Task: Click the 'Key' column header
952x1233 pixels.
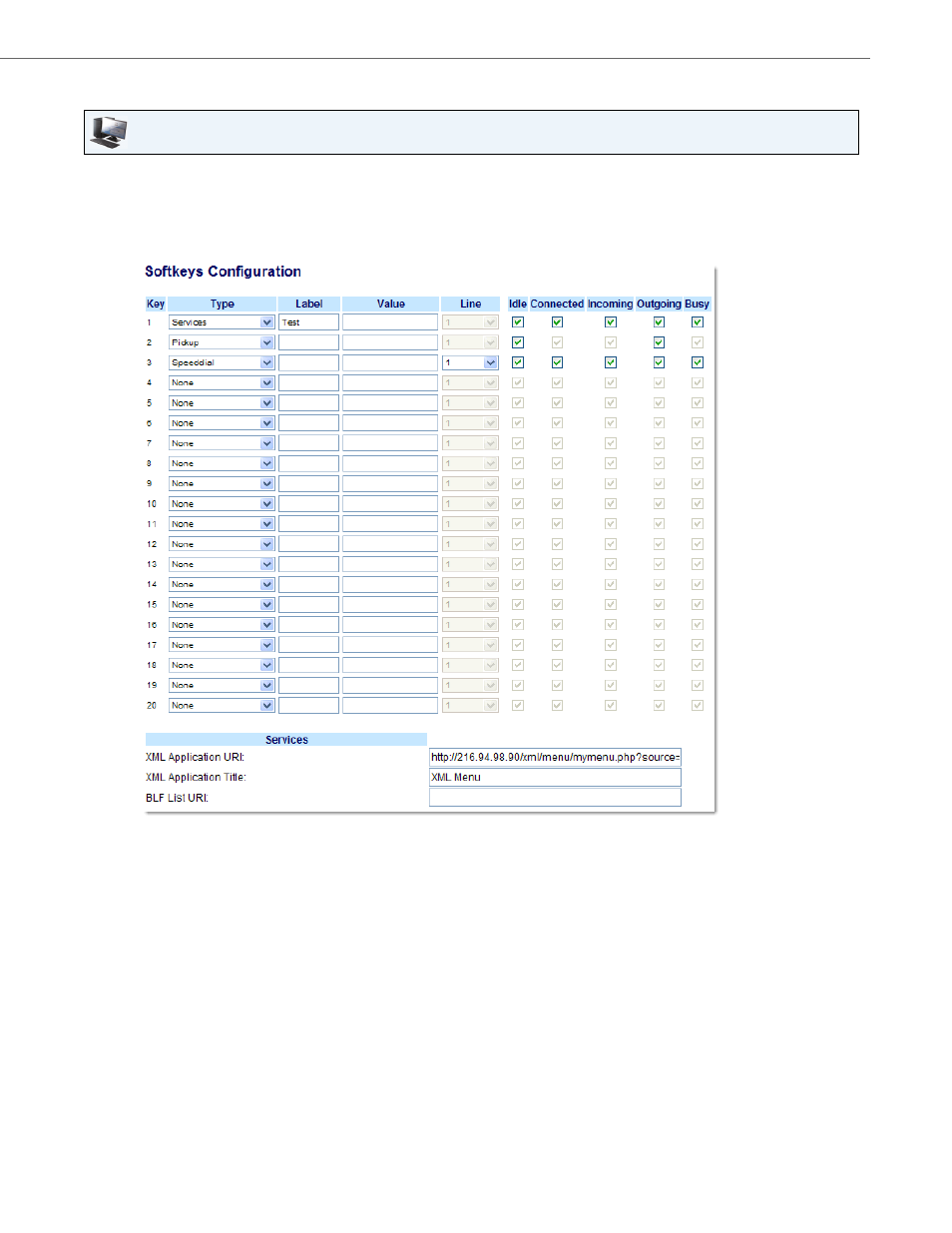Action: point(156,304)
